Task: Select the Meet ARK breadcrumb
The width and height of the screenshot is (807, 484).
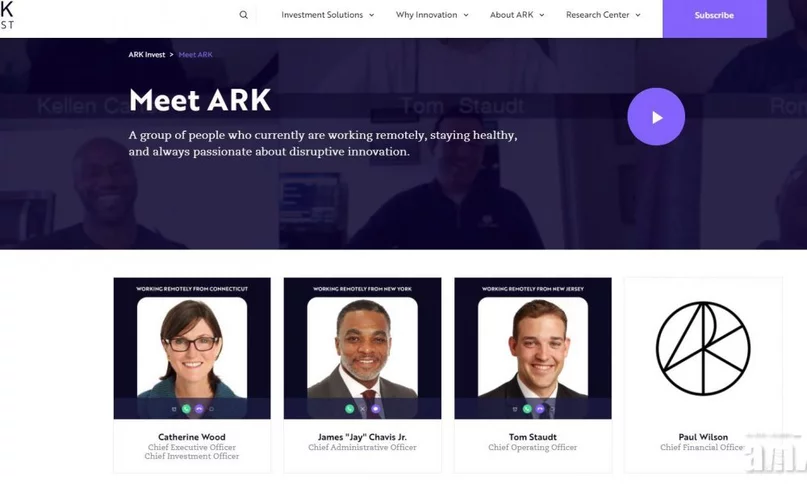Action: click(196, 55)
